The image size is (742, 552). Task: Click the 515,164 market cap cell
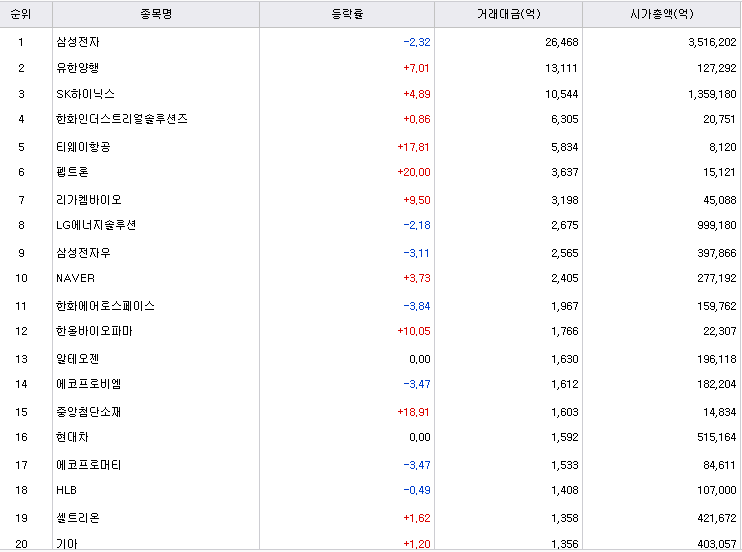pos(717,437)
